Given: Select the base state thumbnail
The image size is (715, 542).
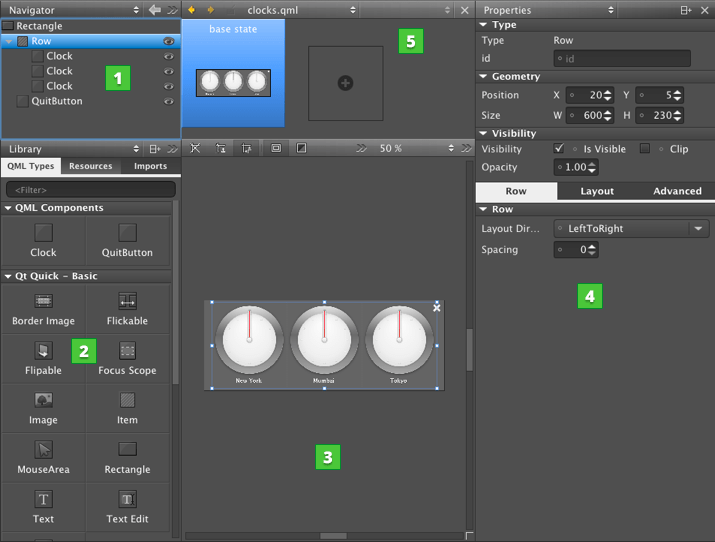Looking at the screenshot, I should (233, 73).
